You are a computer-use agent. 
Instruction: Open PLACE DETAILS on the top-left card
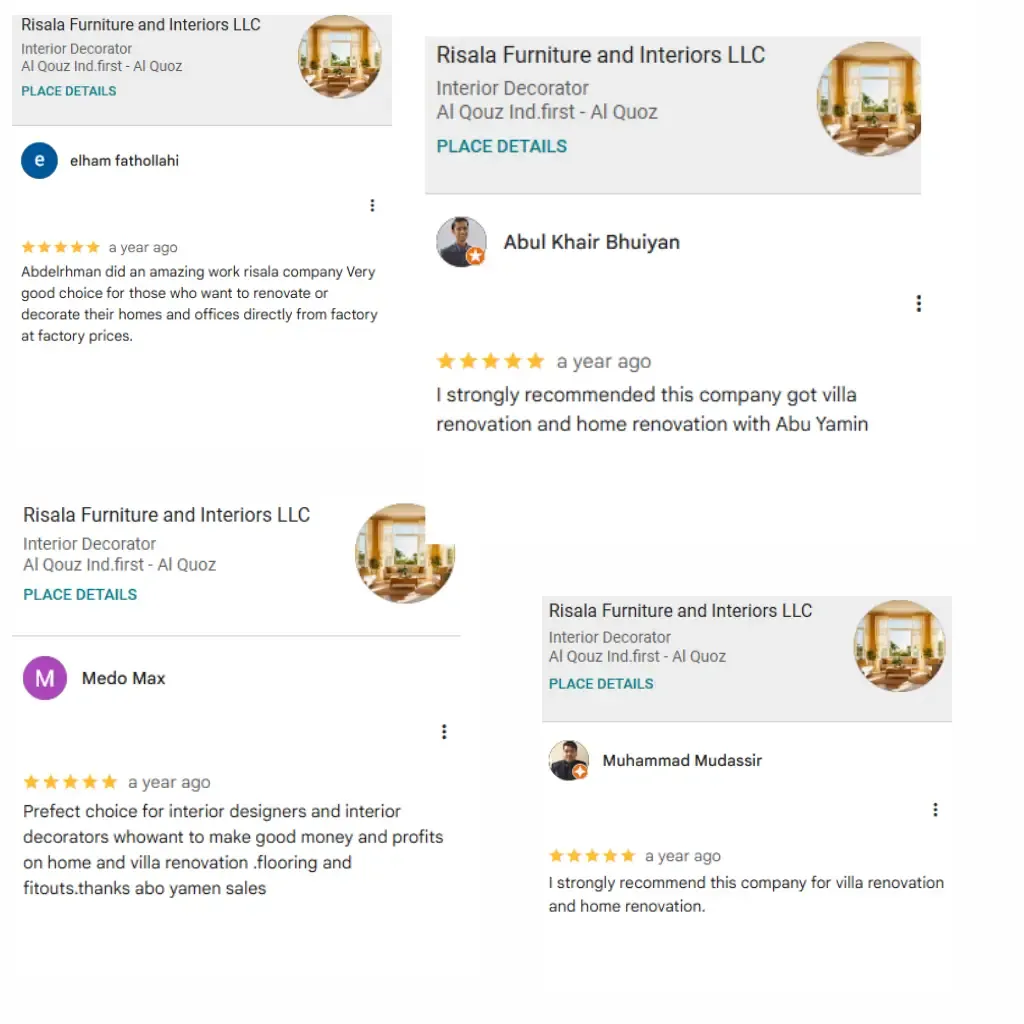point(69,91)
